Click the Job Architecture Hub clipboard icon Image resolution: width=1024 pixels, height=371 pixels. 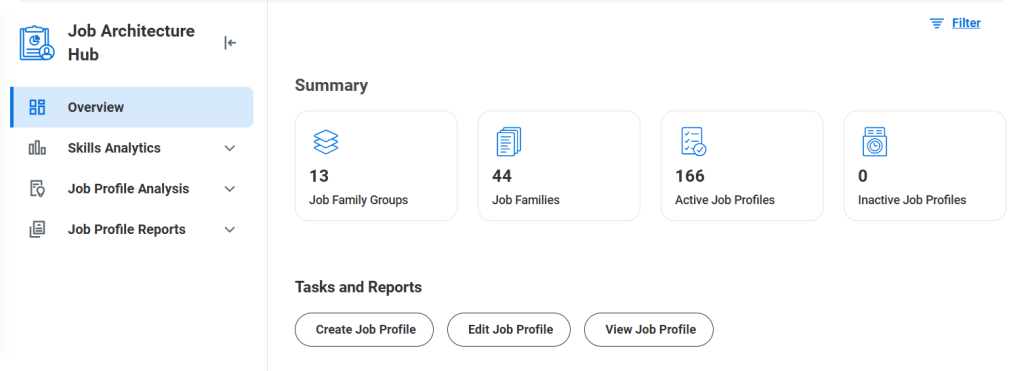click(37, 43)
